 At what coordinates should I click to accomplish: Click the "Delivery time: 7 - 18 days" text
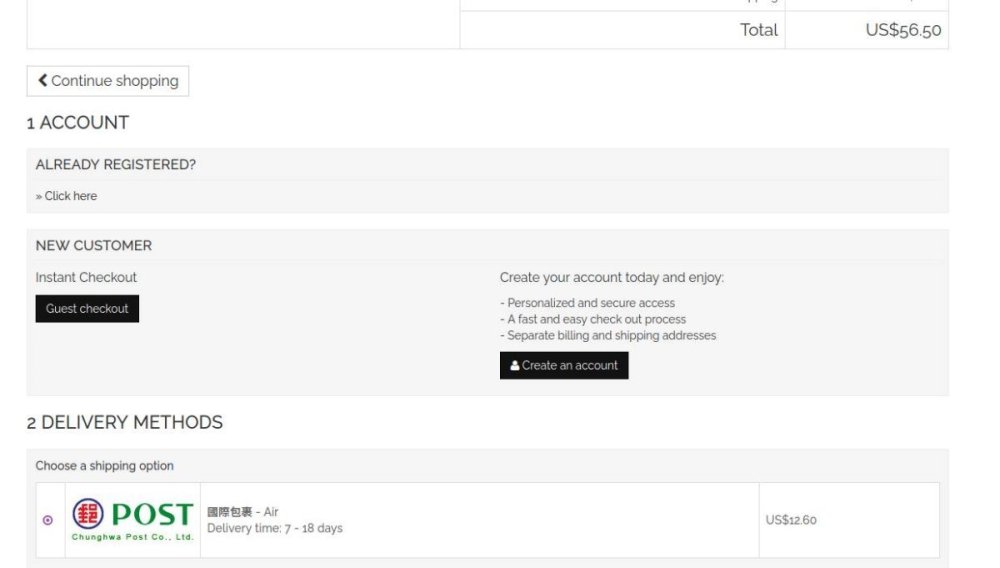click(275, 528)
